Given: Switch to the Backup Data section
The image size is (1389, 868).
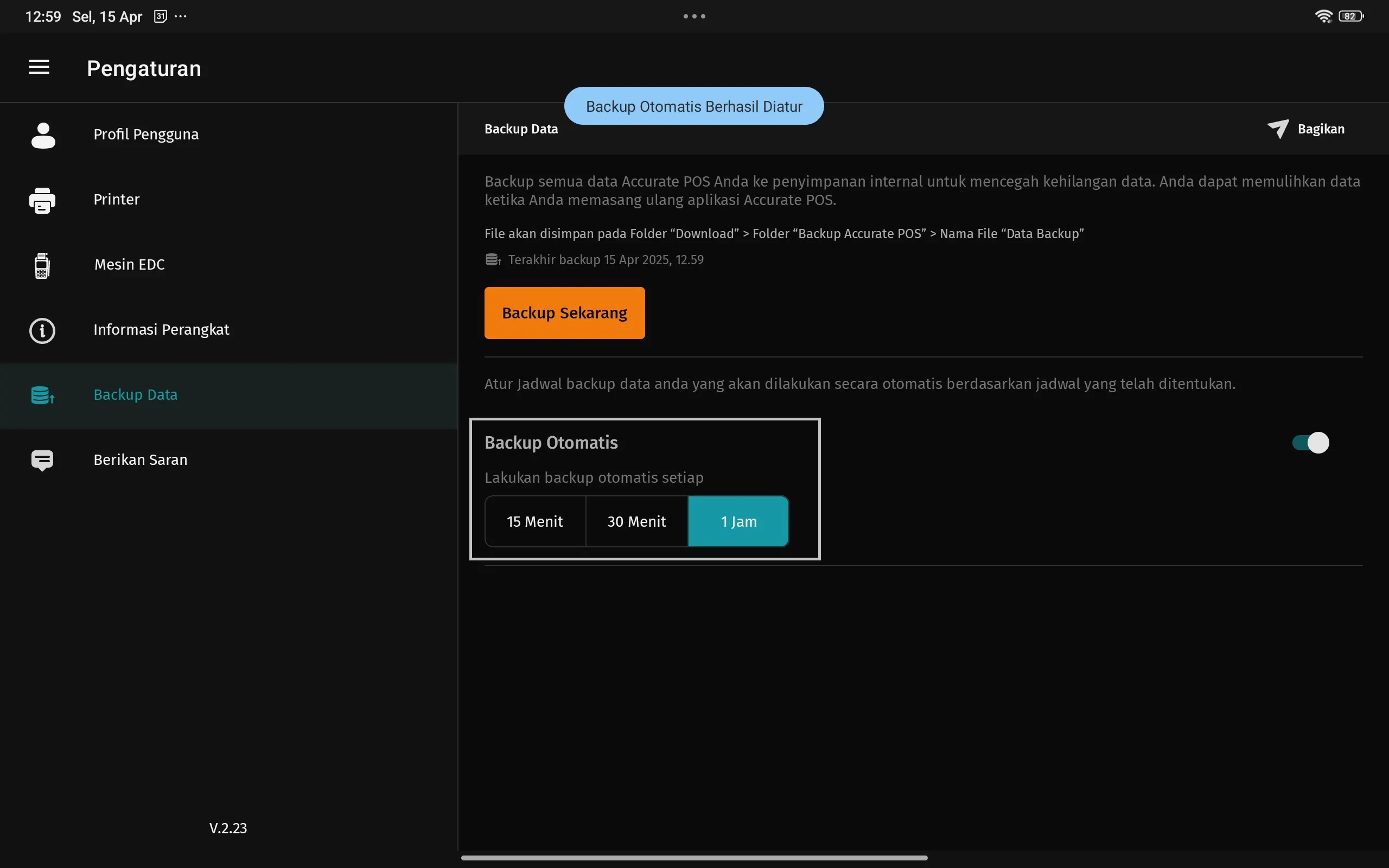Looking at the screenshot, I should click(x=136, y=395).
